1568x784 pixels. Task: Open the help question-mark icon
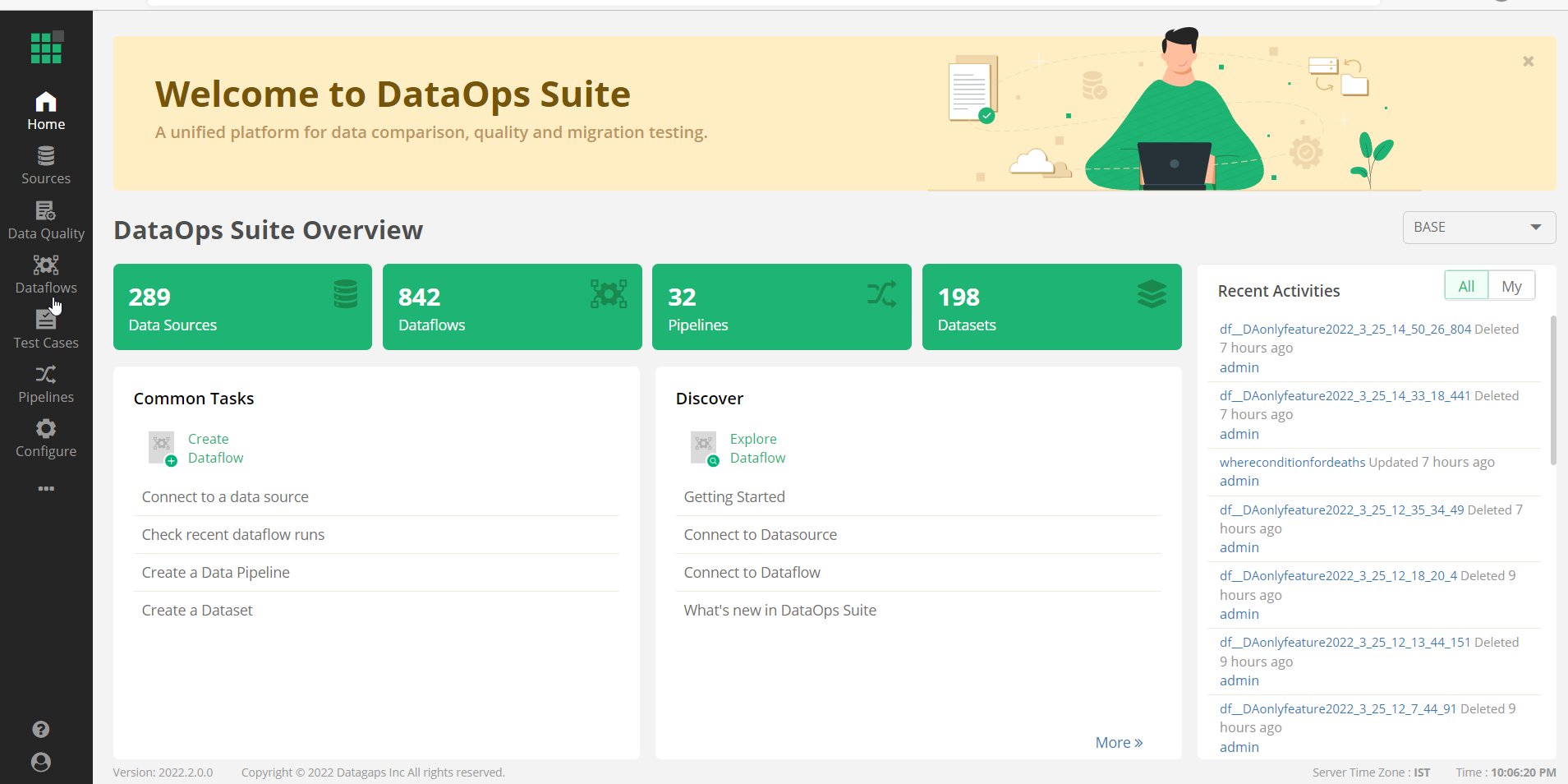pos(40,729)
